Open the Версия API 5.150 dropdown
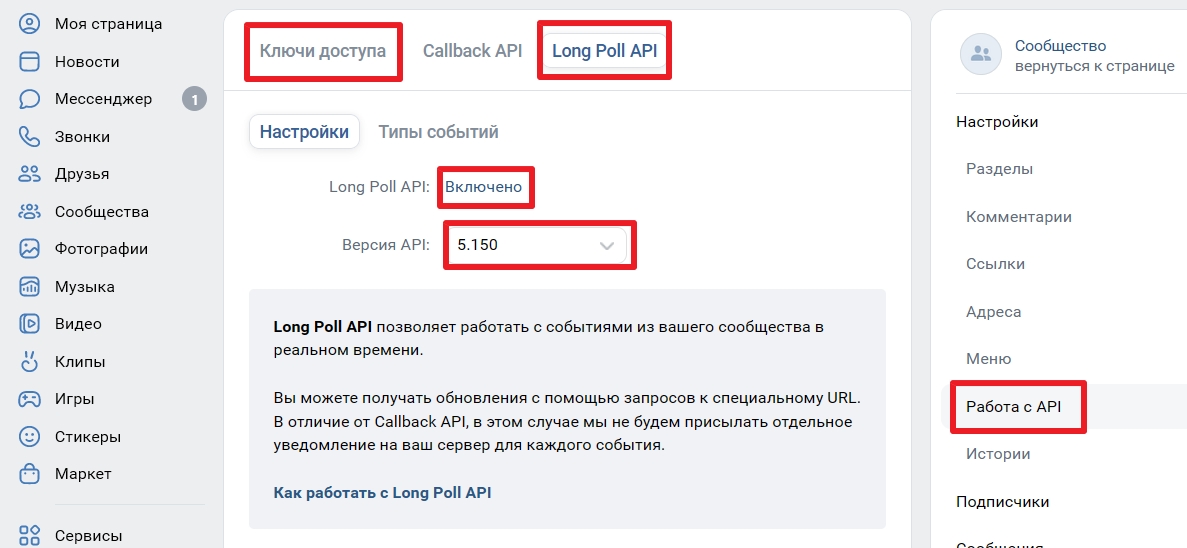 tap(537, 245)
